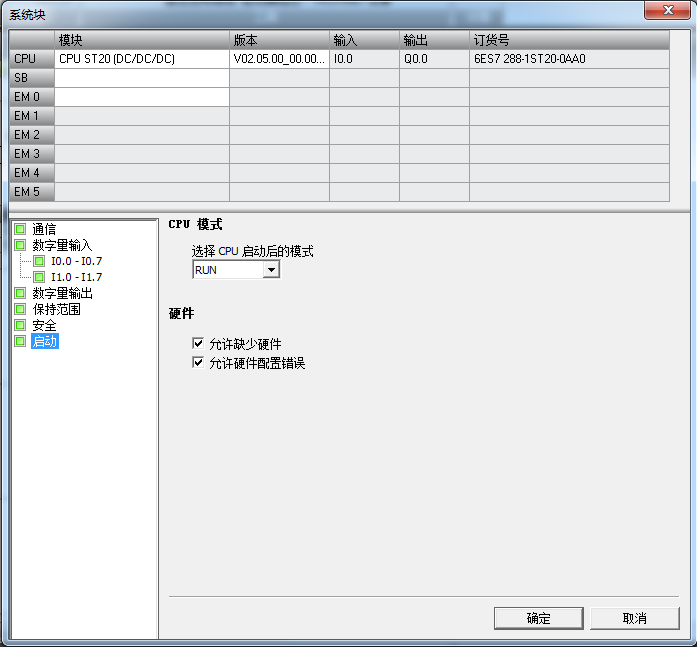Select the 通信 tree item label

point(44,229)
